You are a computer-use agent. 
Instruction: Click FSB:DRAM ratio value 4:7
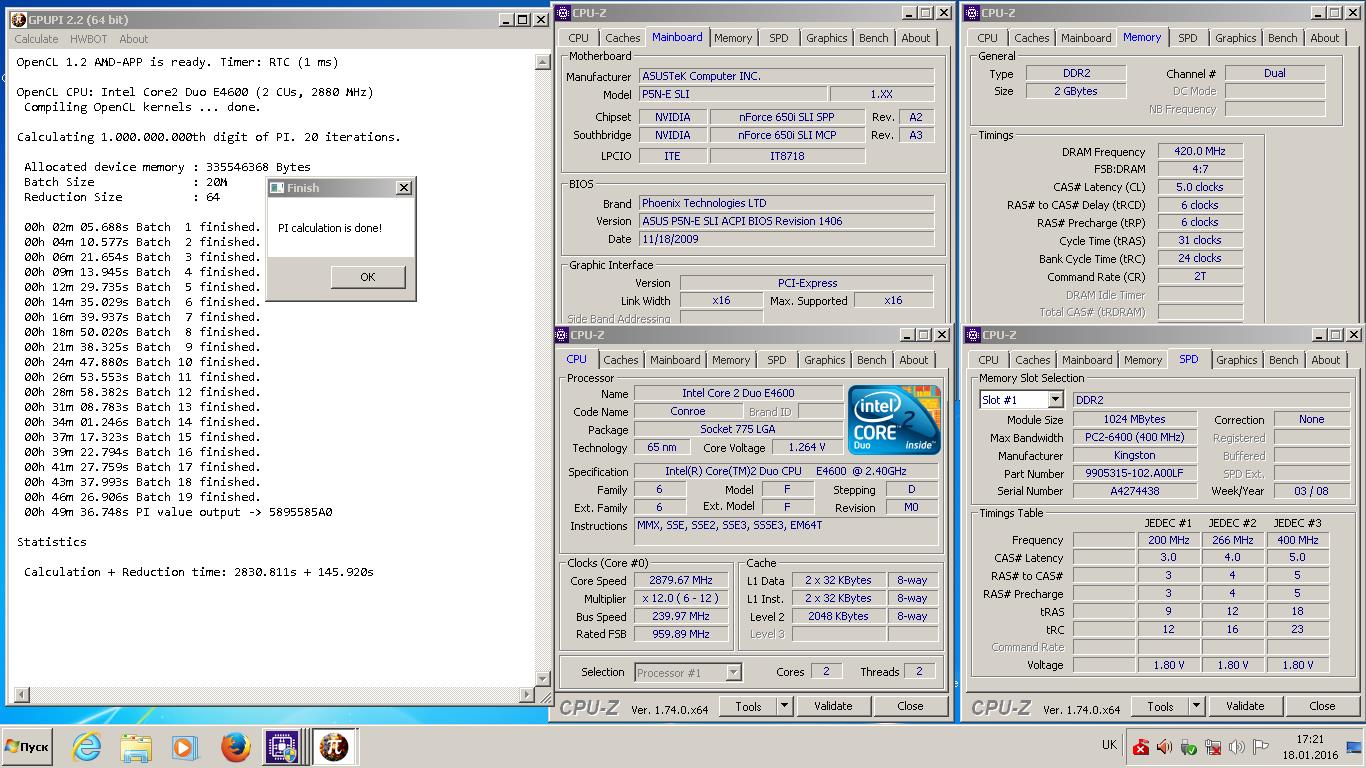coord(1200,170)
